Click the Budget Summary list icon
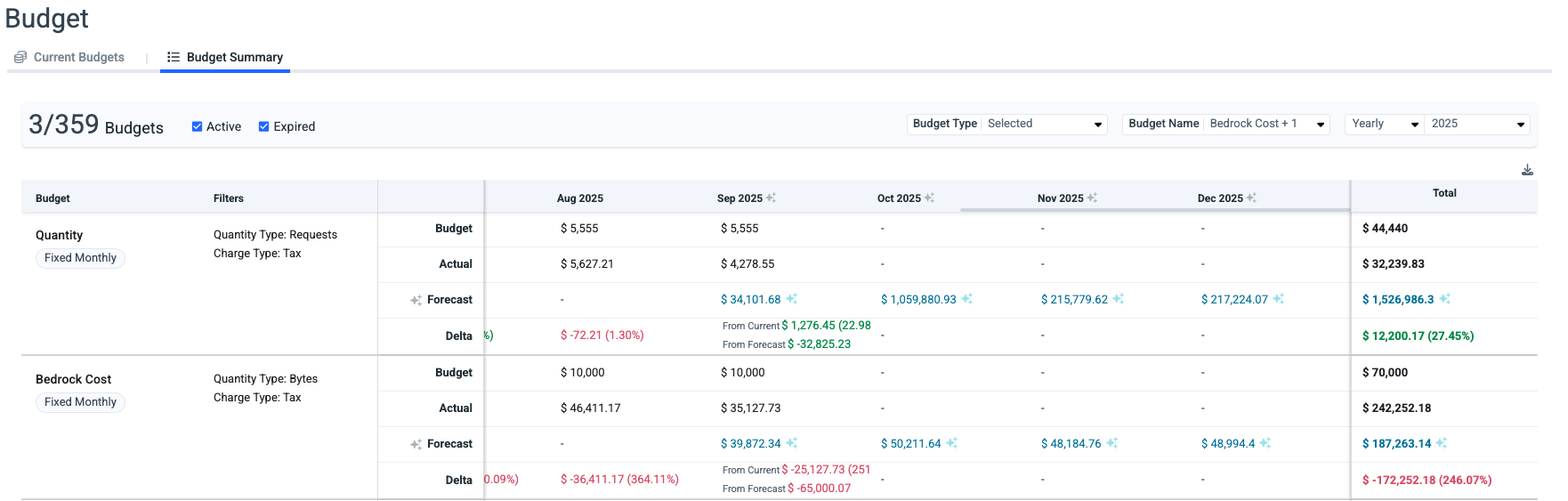 (174, 57)
